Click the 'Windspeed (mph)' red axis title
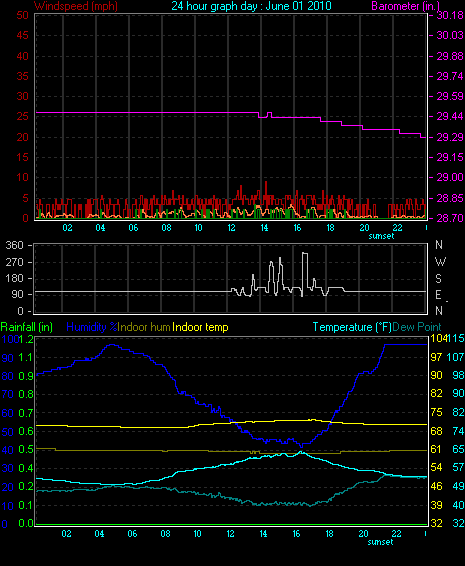Viewport: 465px width, 566px height. 76,6
